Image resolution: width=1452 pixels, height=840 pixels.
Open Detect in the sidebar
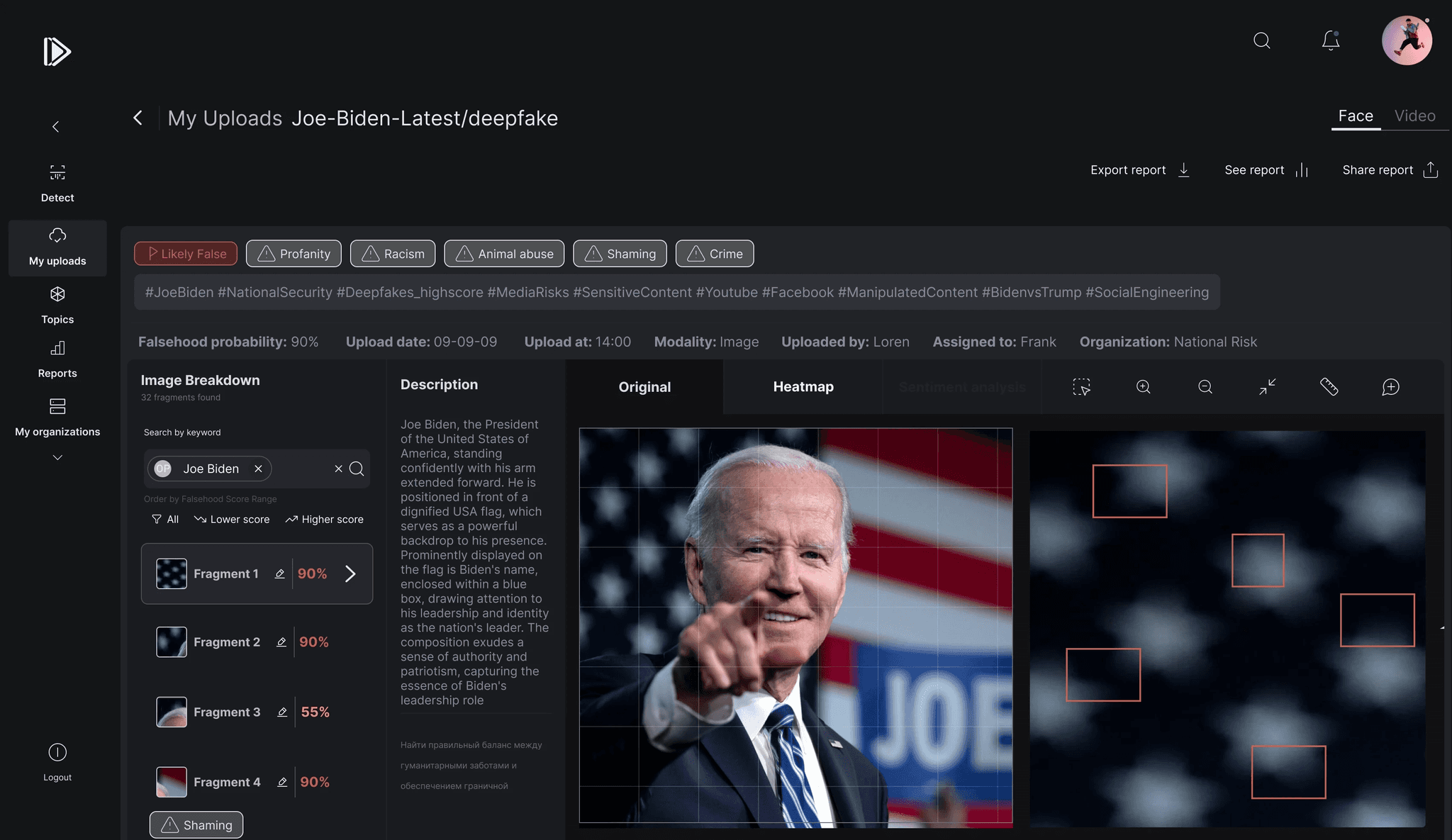[x=57, y=183]
